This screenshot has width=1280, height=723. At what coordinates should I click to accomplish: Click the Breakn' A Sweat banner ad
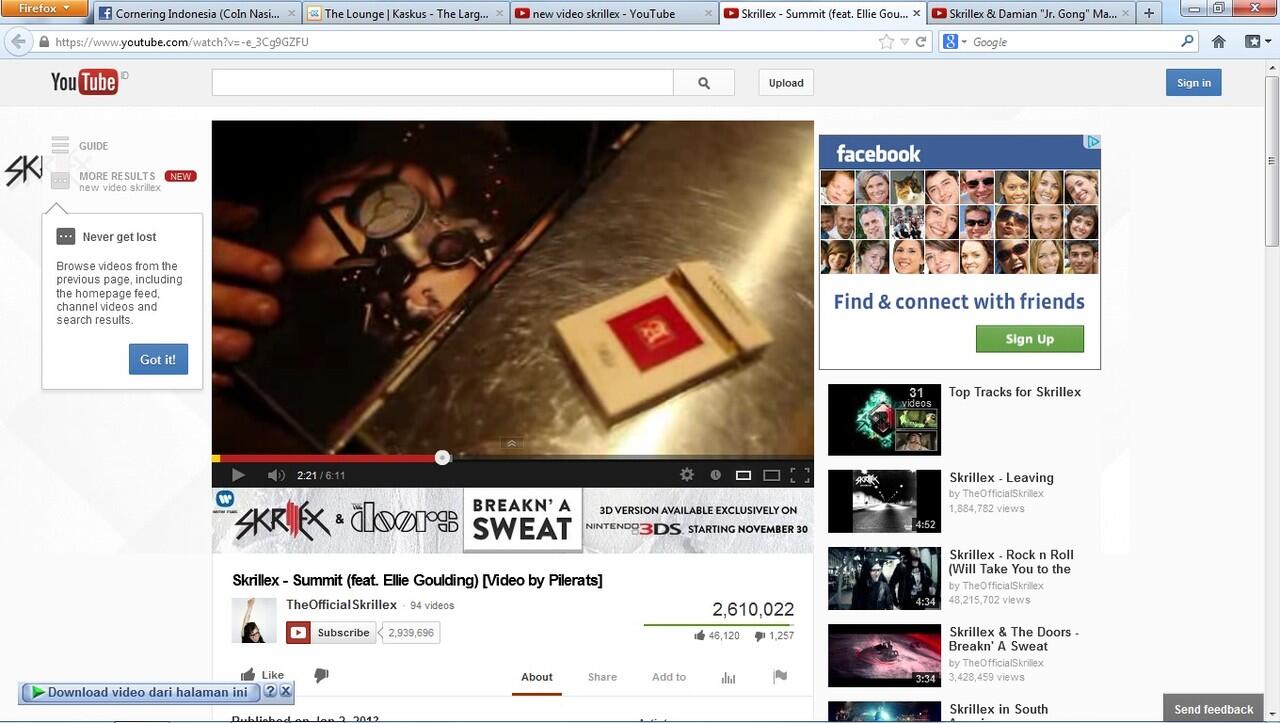tap(513, 521)
